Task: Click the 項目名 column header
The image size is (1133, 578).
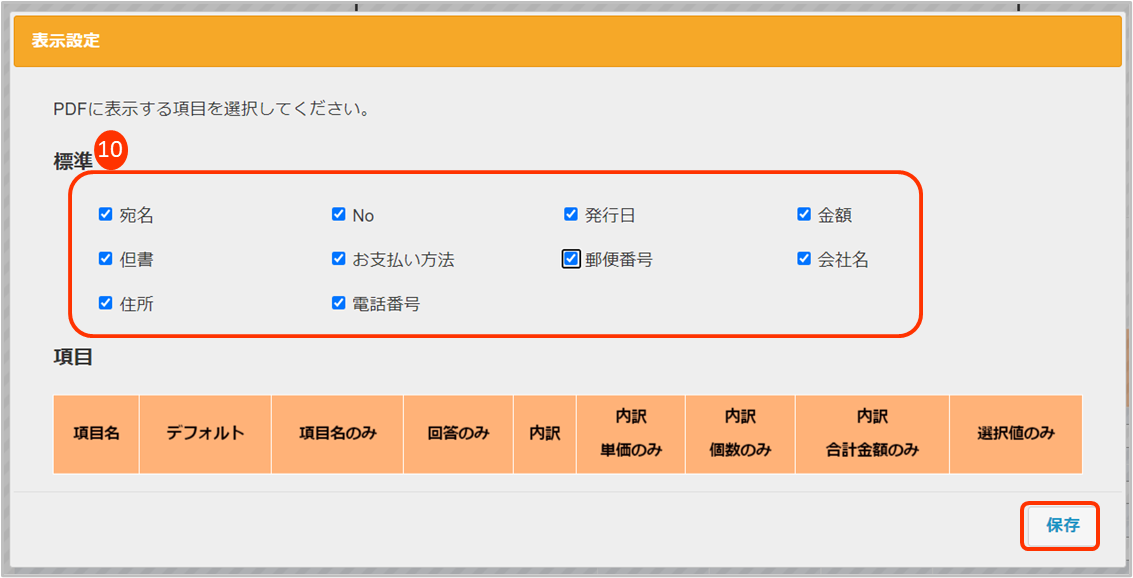Action: click(x=97, y=434)
